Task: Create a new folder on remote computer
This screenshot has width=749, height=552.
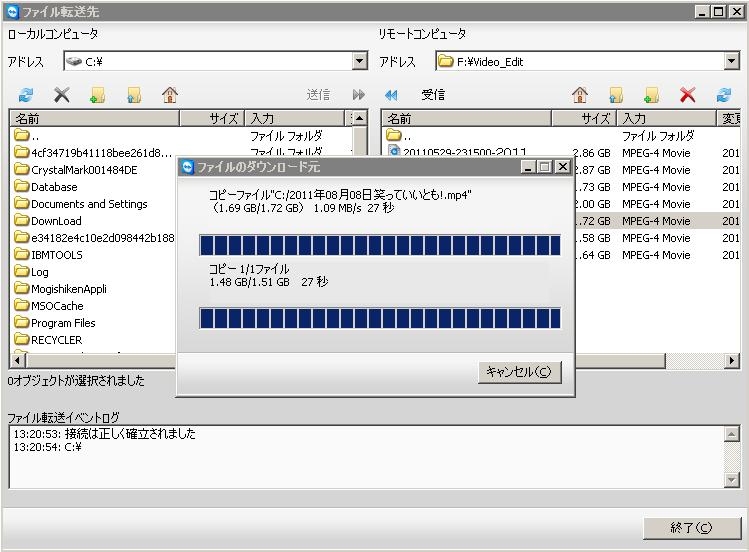Action: pos(651,95)
